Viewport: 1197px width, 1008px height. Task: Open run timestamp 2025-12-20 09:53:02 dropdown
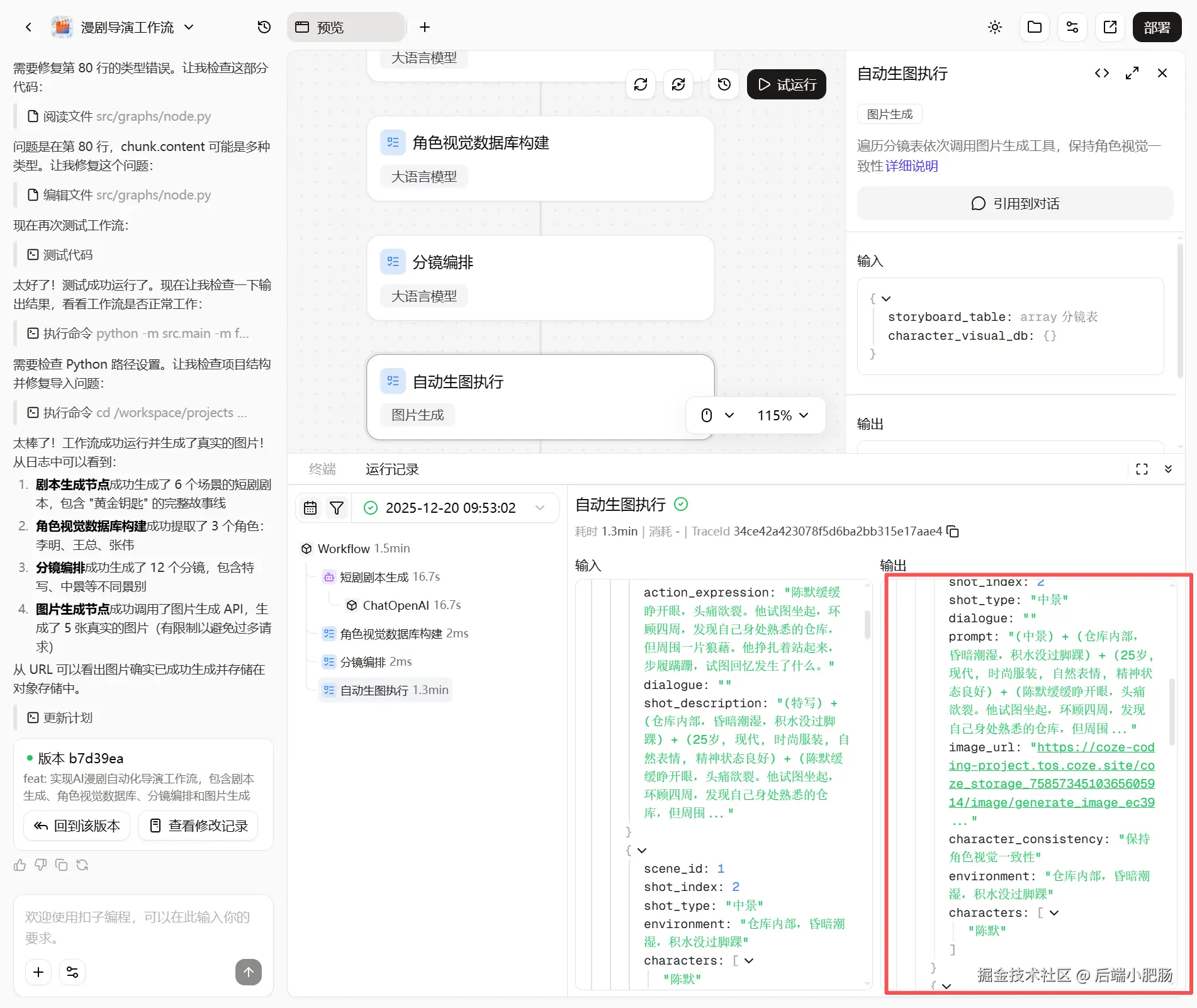point(454,508)
